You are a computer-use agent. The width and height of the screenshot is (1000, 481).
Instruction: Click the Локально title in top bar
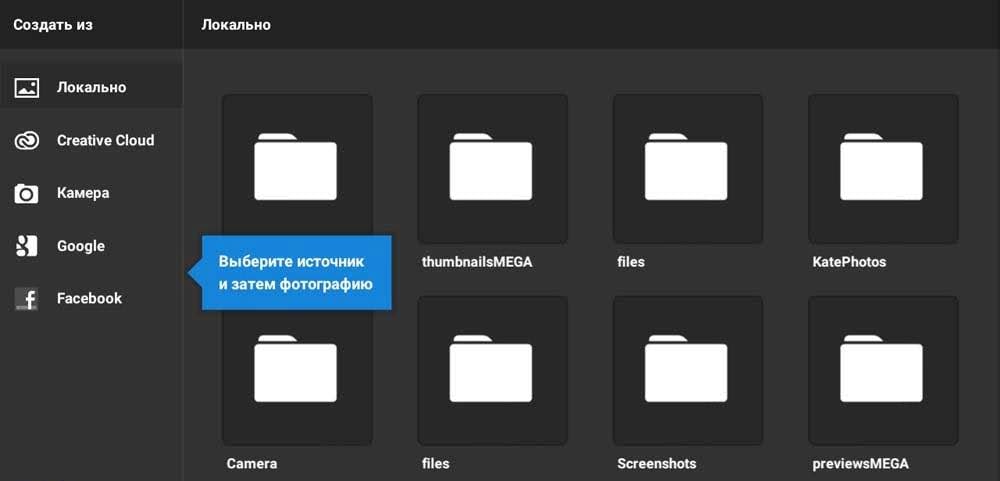236,25
